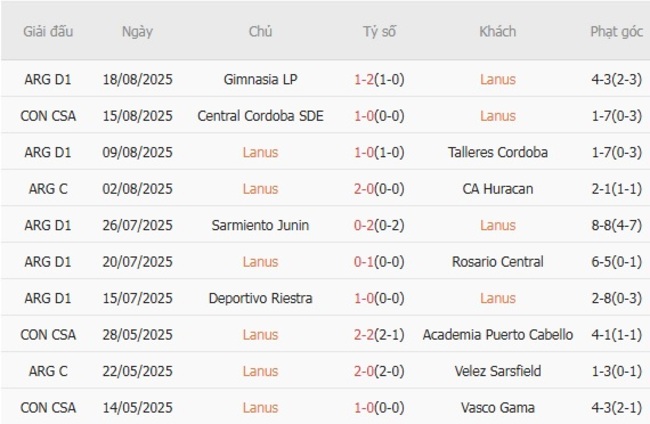
Task: Click the 0-2 score for Sarmiento Junin match
Action: click(x=365, y=226)
